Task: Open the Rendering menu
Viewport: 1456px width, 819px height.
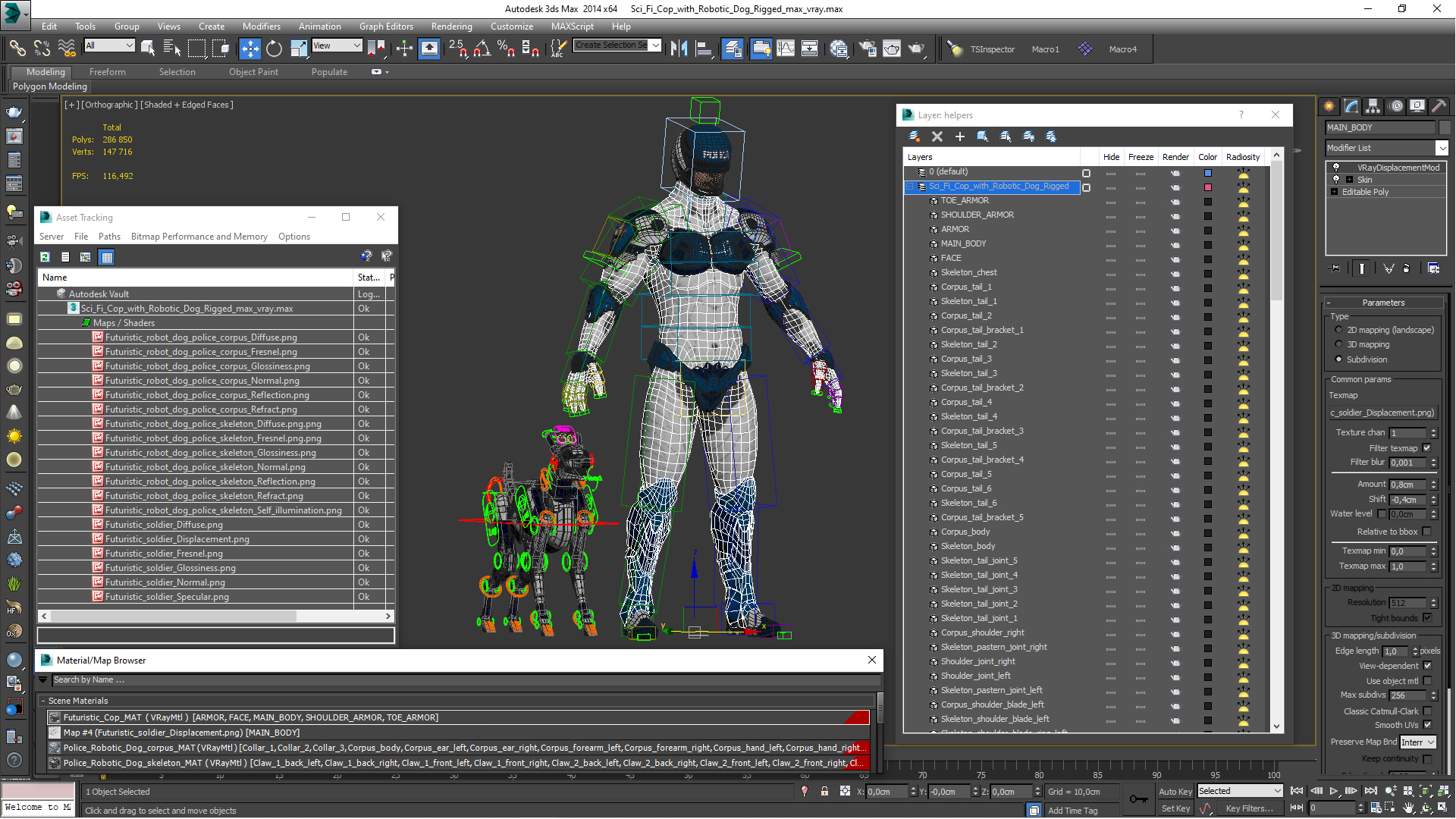Action: (x=451, y=27)
